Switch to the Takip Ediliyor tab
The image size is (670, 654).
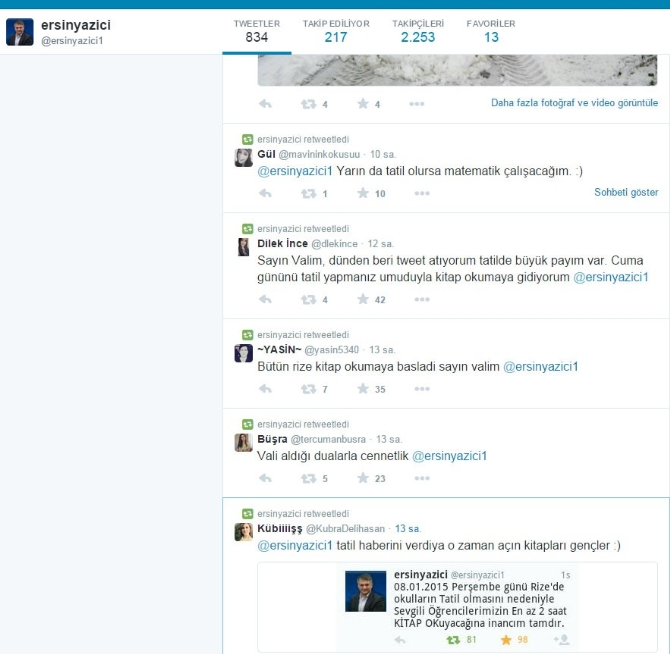pyautogui.click(x=335, y=31)
